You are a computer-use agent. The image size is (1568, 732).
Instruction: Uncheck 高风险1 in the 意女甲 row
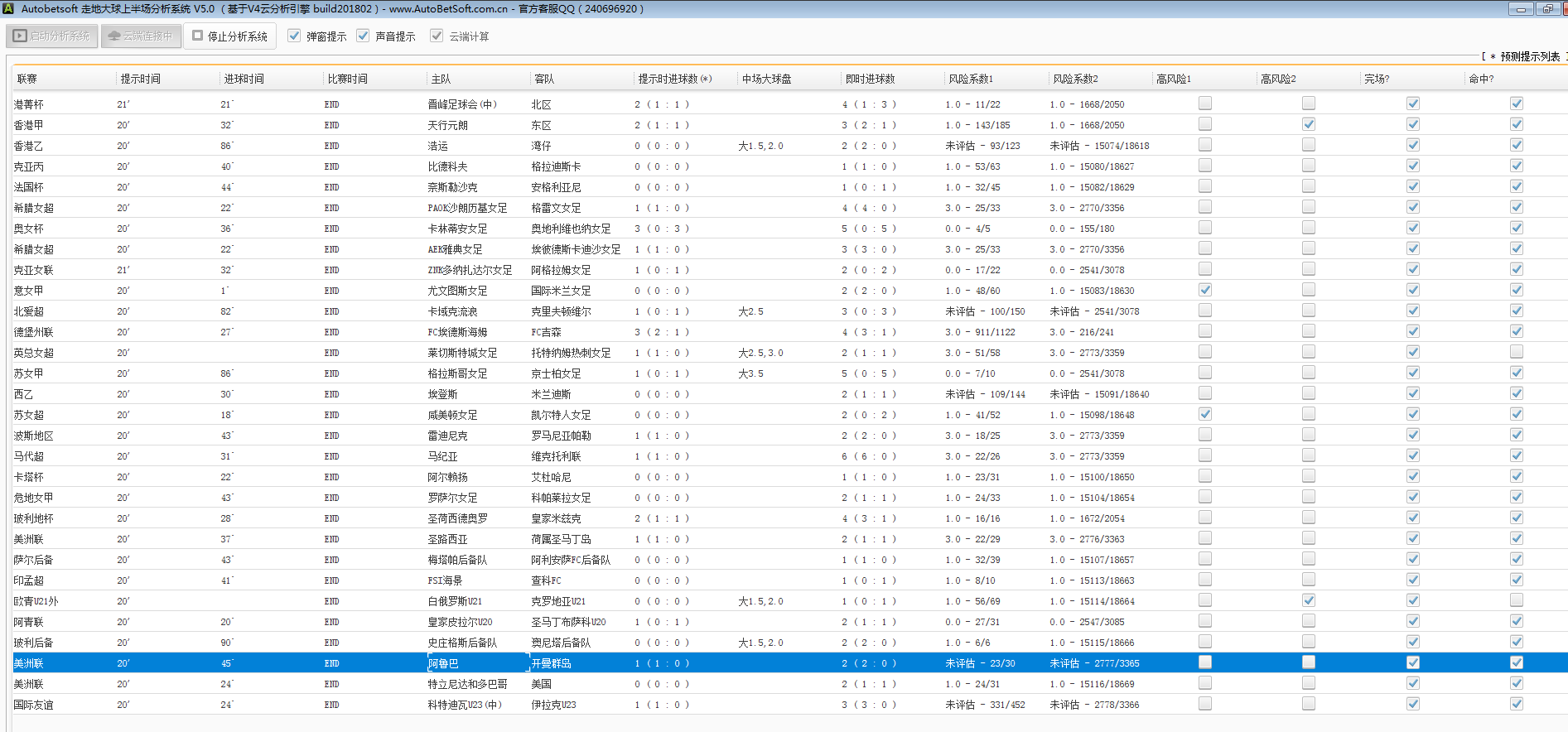pos(1205,290)
